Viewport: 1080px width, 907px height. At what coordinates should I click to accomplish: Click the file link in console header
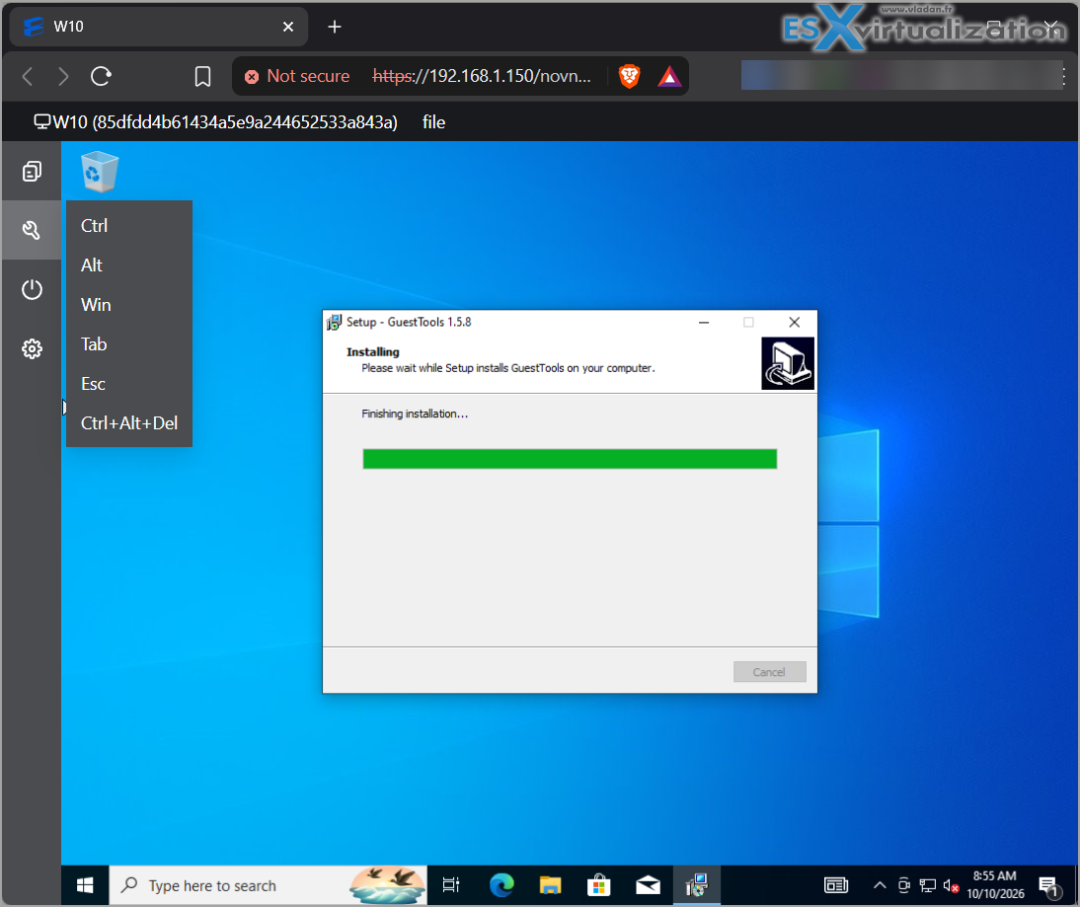434,123
